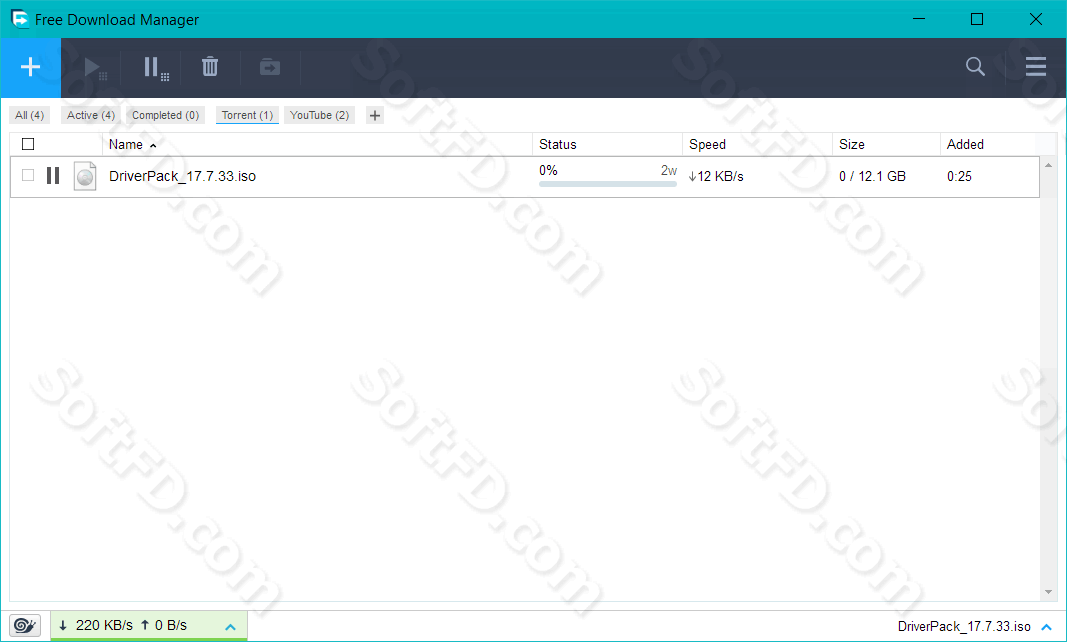
Task: Expand the traffic speed panel chevron
Action: tap(231, 626)
